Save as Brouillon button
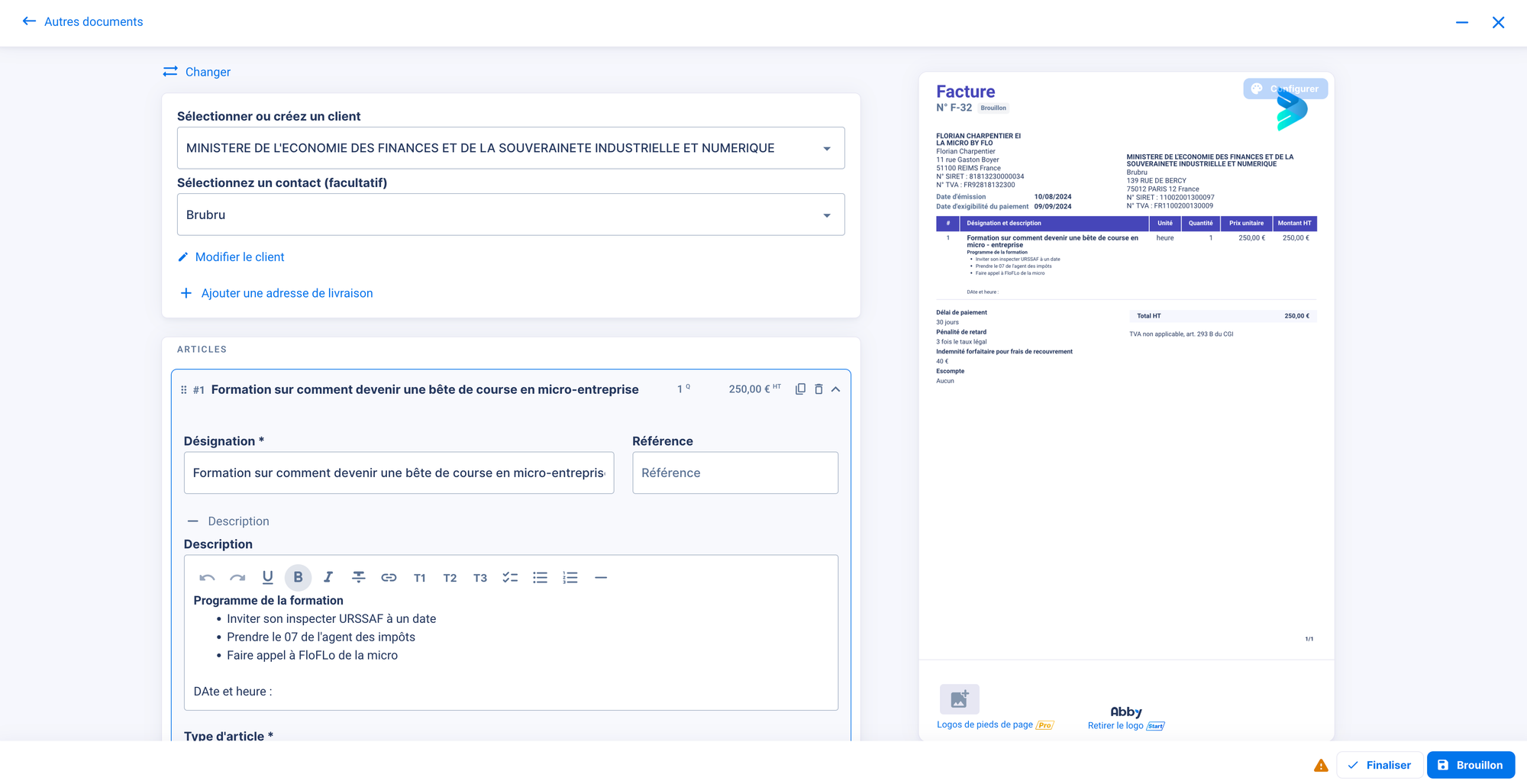The width and height of the screenshot is (1527, 784). click(1471, 765)
